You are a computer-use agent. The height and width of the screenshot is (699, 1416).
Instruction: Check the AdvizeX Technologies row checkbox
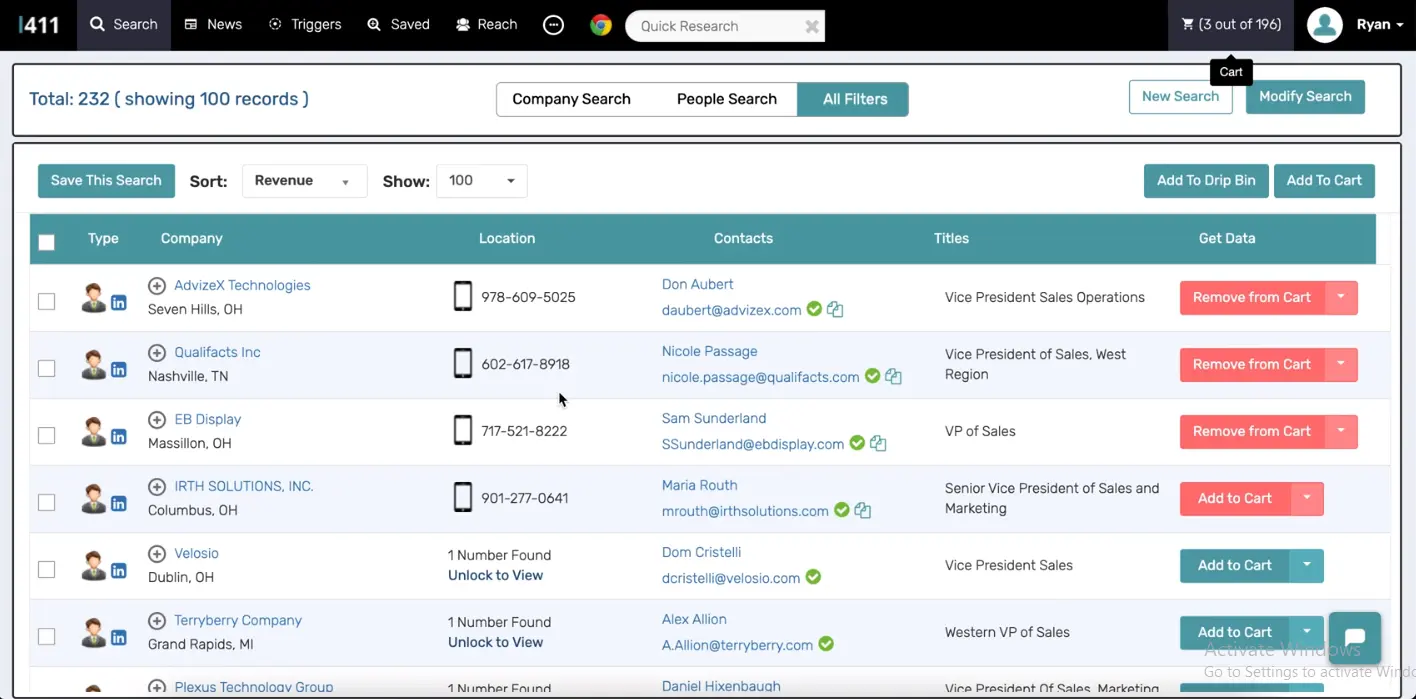[46, 301]
